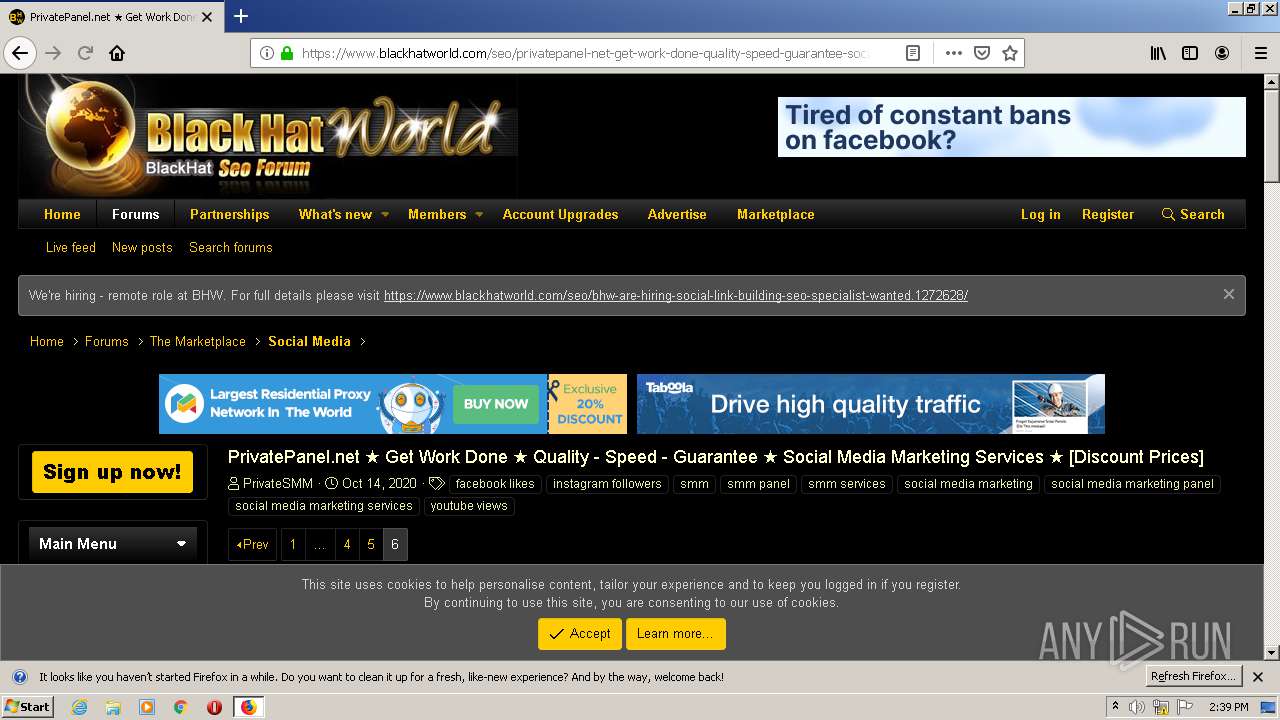Dismiss the BHW hiring notice
Image resolution: width=1280 pixels, height=720 pixels.
1229,294
